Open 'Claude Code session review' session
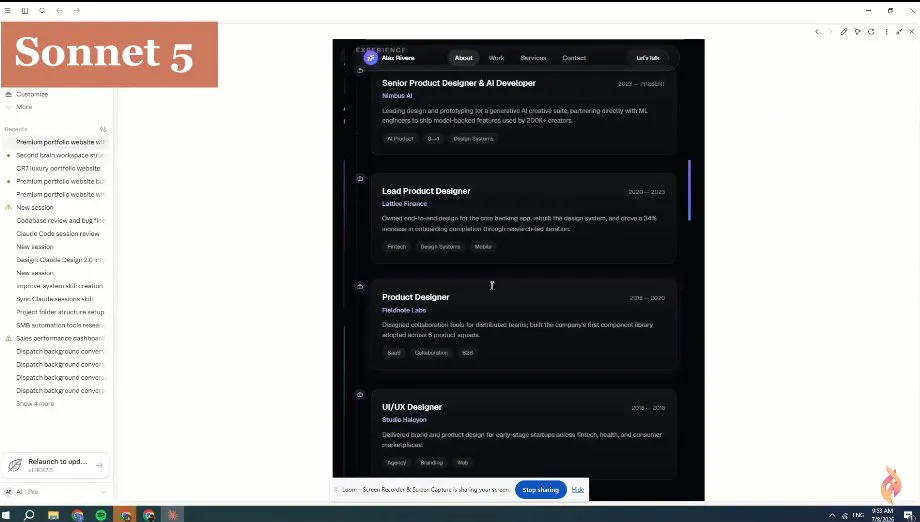 (56, 233)
